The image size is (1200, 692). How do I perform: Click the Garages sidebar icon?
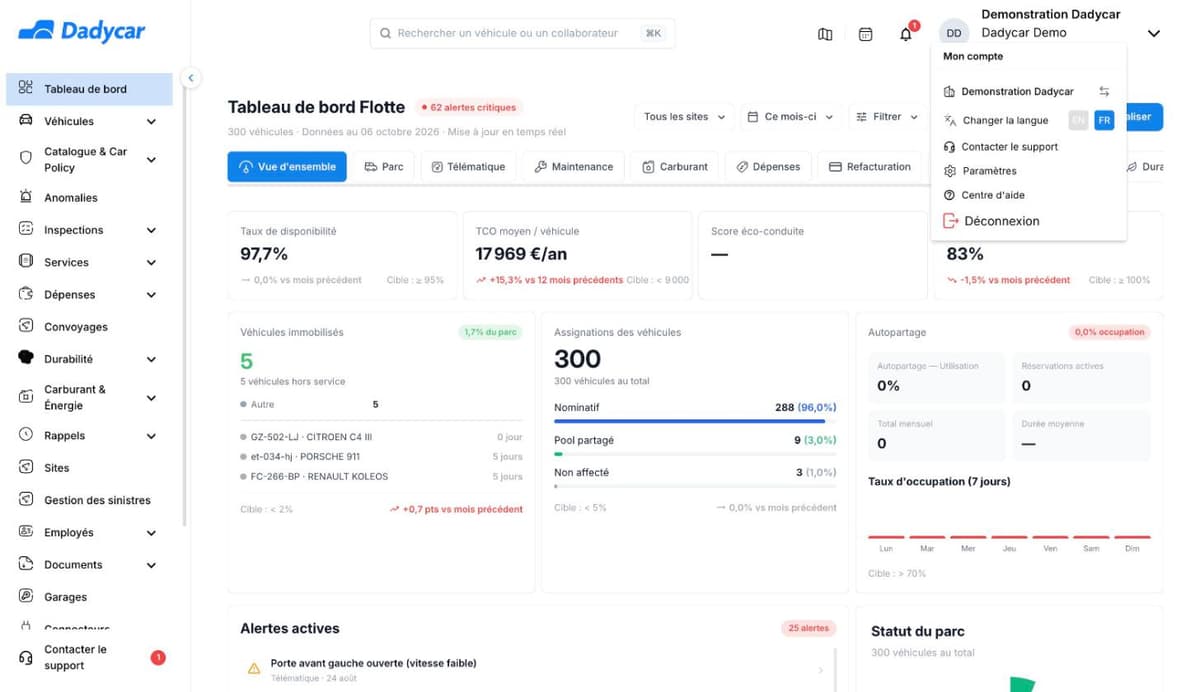pyautogui.click(x=26, y=596)
